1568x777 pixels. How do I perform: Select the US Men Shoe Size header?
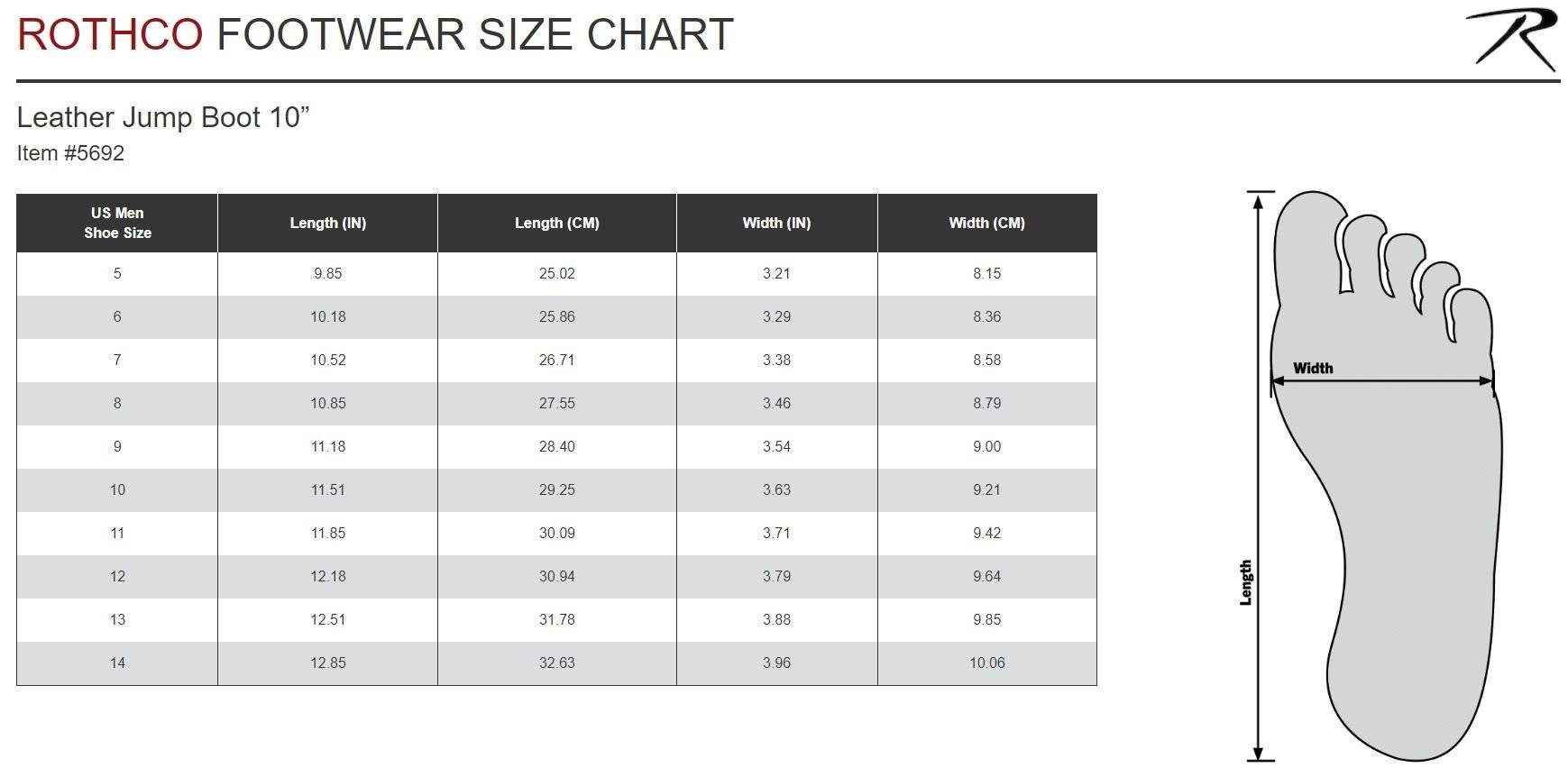pyautogui.click(x=117, y=223)
